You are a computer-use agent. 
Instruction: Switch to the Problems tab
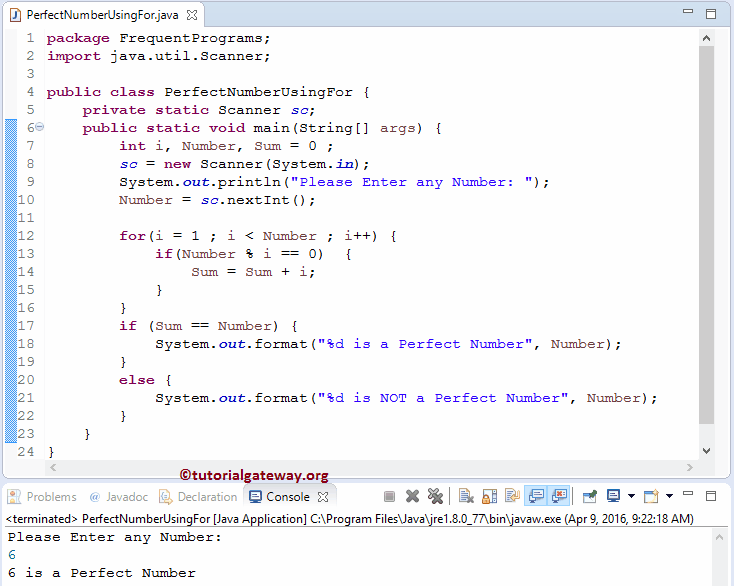42,497
